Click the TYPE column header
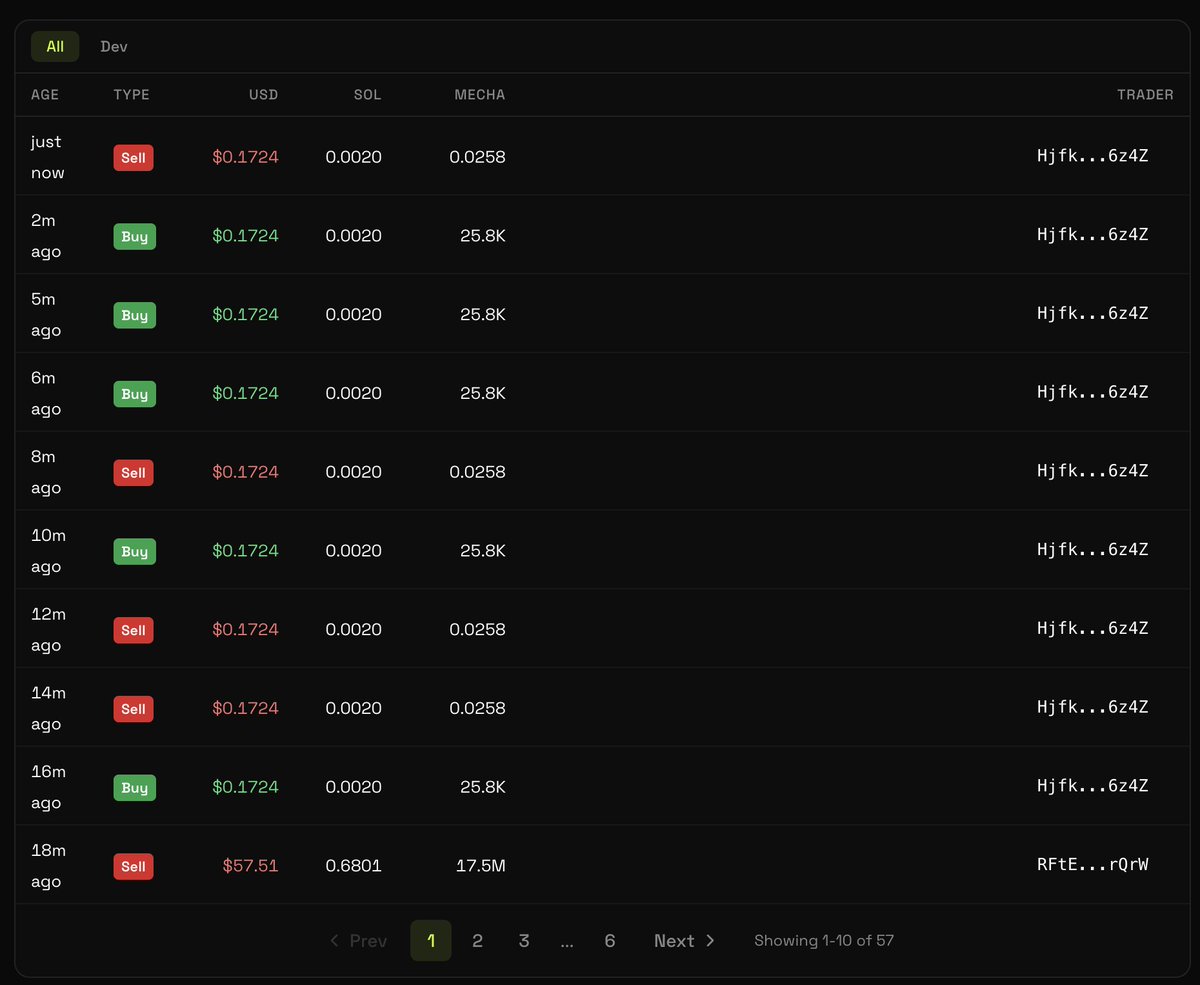1200x985 pixels. coord(132,95)
